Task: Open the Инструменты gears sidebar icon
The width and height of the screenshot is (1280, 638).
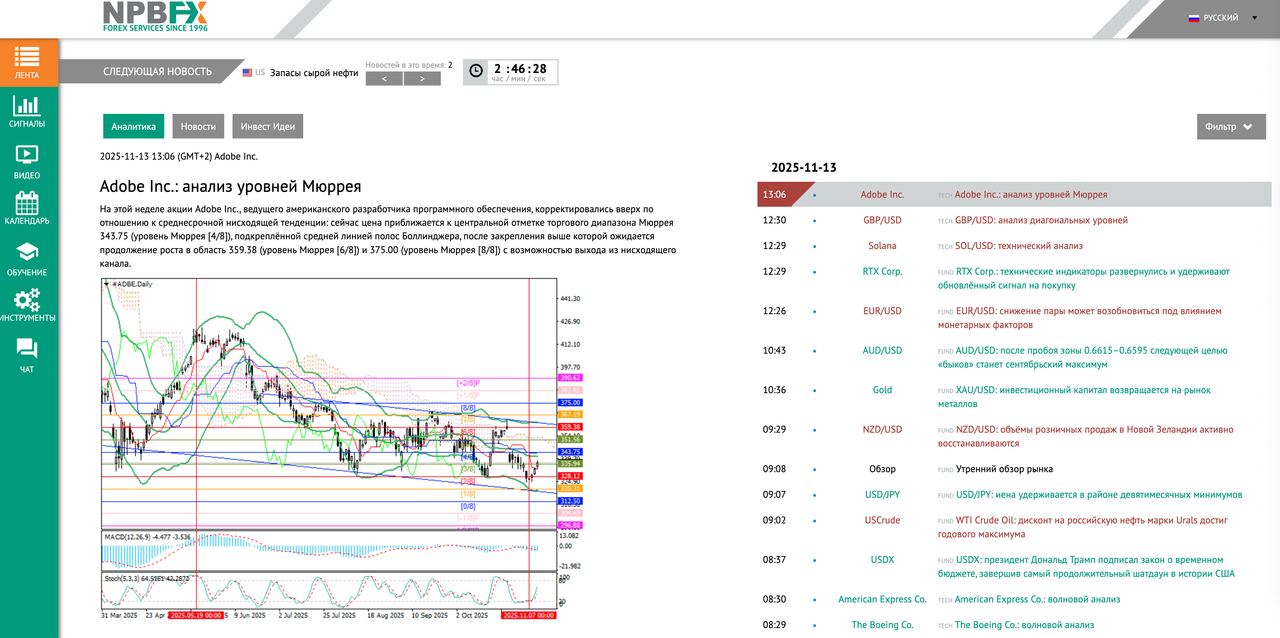Action: point(27,305)
